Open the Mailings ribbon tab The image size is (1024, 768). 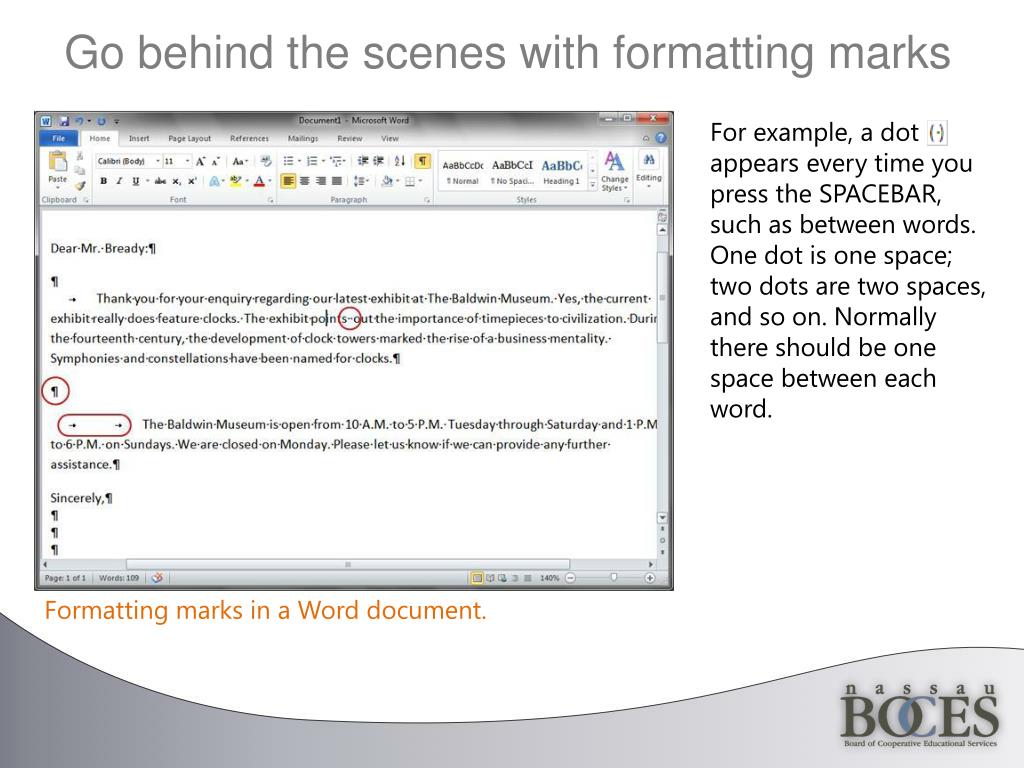(x=303, y=138)
